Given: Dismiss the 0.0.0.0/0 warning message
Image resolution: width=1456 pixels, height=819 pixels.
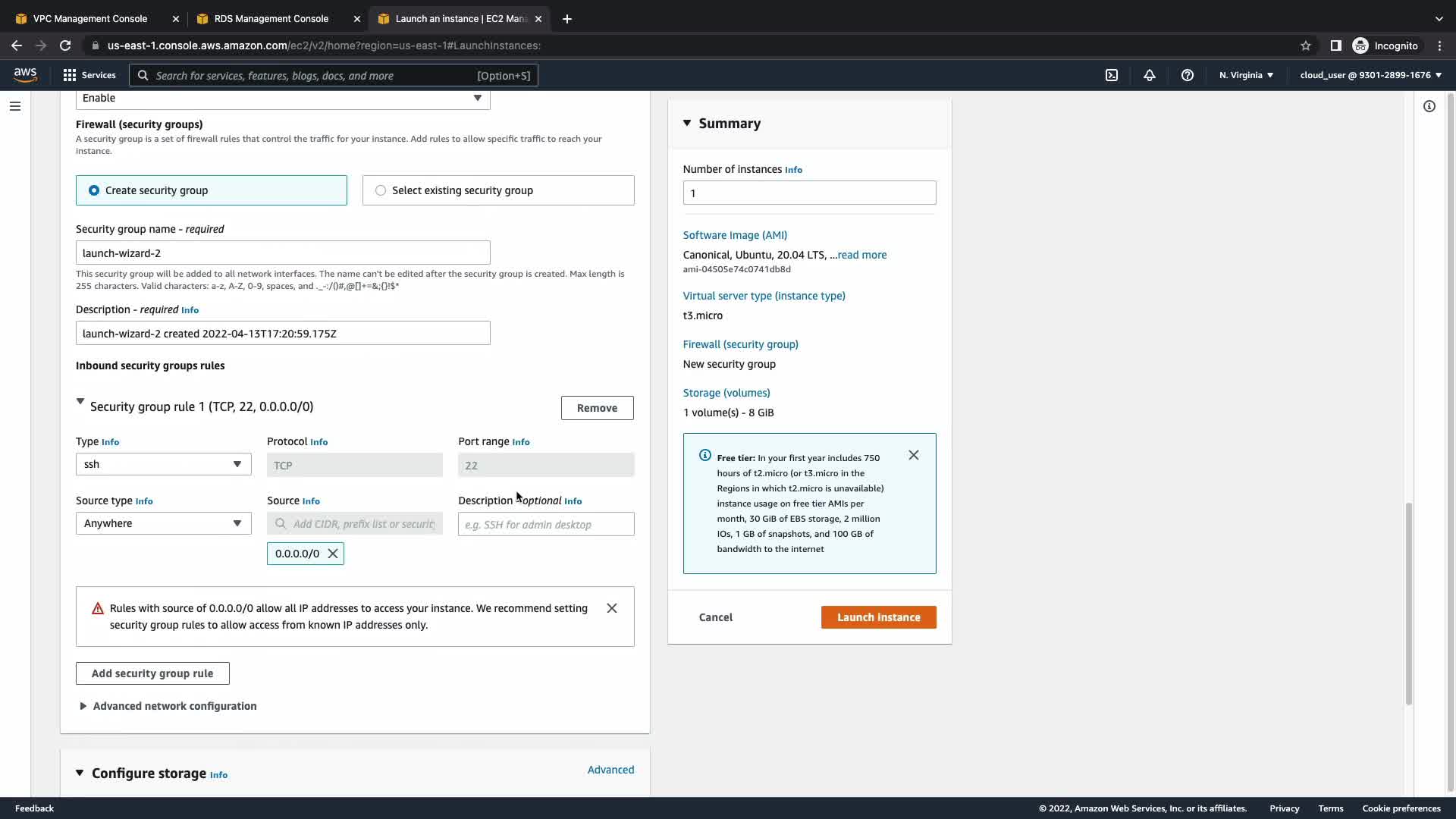Looking at the screenshot, I should tap(612, 608).
